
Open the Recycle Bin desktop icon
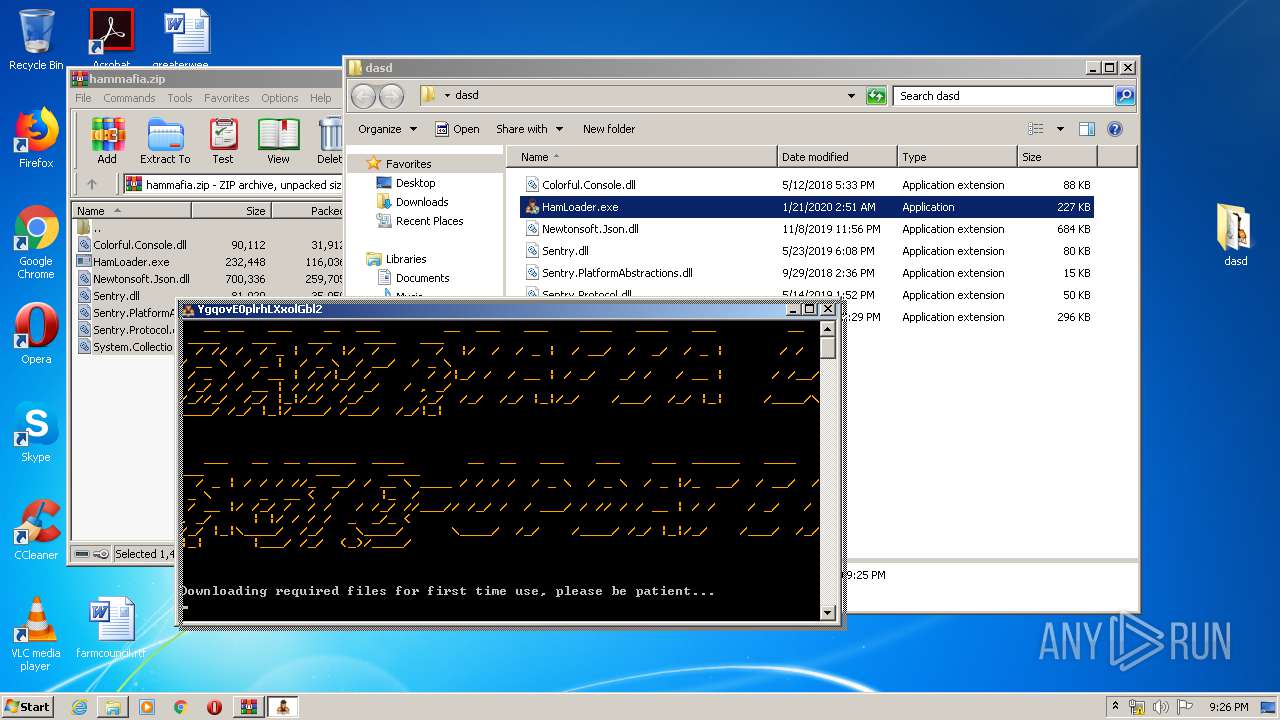[x=36, y=39]
